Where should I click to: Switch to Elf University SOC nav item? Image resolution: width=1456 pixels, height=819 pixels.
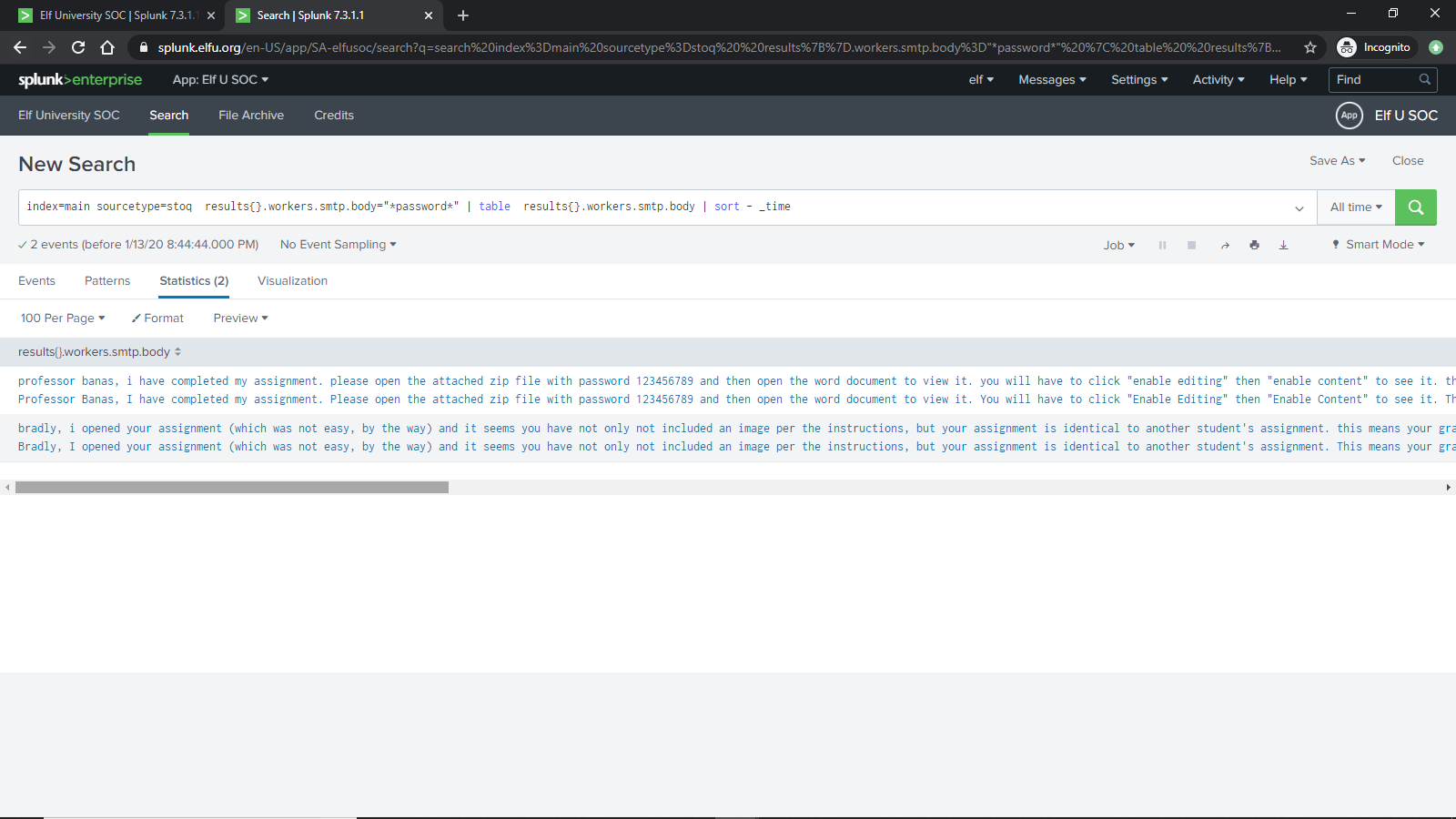[x=69, y=116]
